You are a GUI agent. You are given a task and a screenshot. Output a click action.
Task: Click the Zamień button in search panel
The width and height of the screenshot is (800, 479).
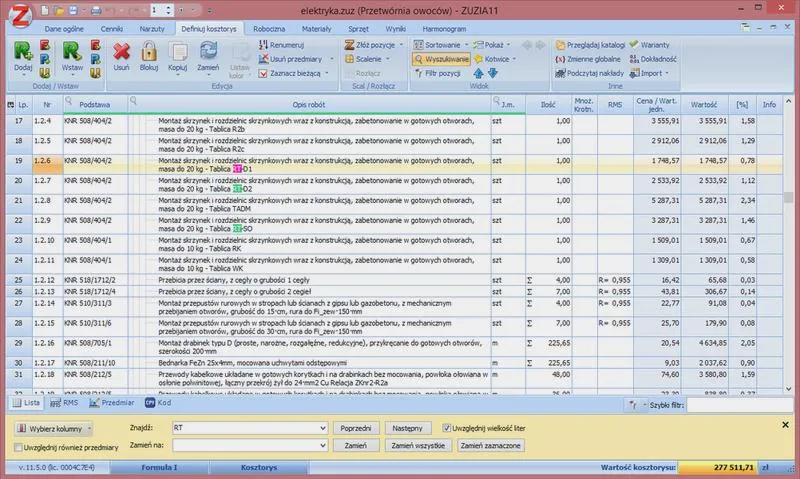(x=356, y=445)
